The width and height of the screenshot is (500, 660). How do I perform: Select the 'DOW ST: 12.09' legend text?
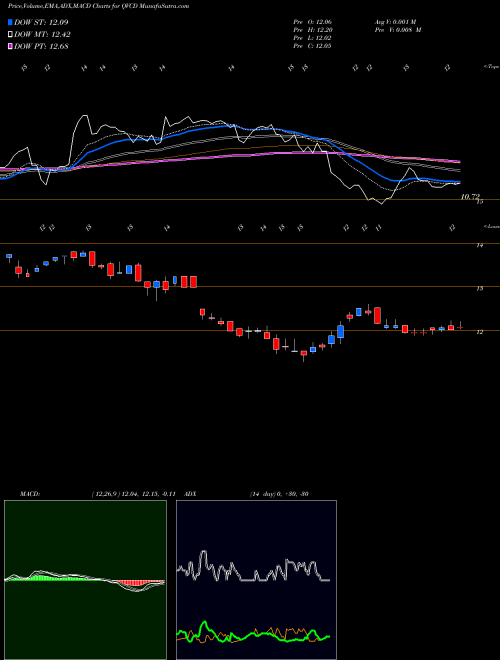pyautogui.click(x=41, y=22)
